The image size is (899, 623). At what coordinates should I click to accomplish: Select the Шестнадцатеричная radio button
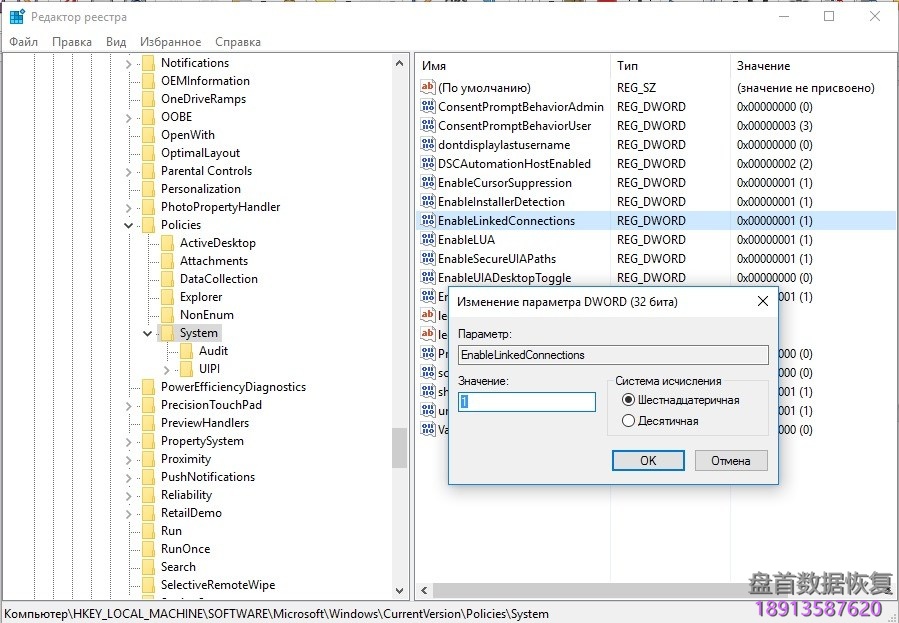coord(628,400)
